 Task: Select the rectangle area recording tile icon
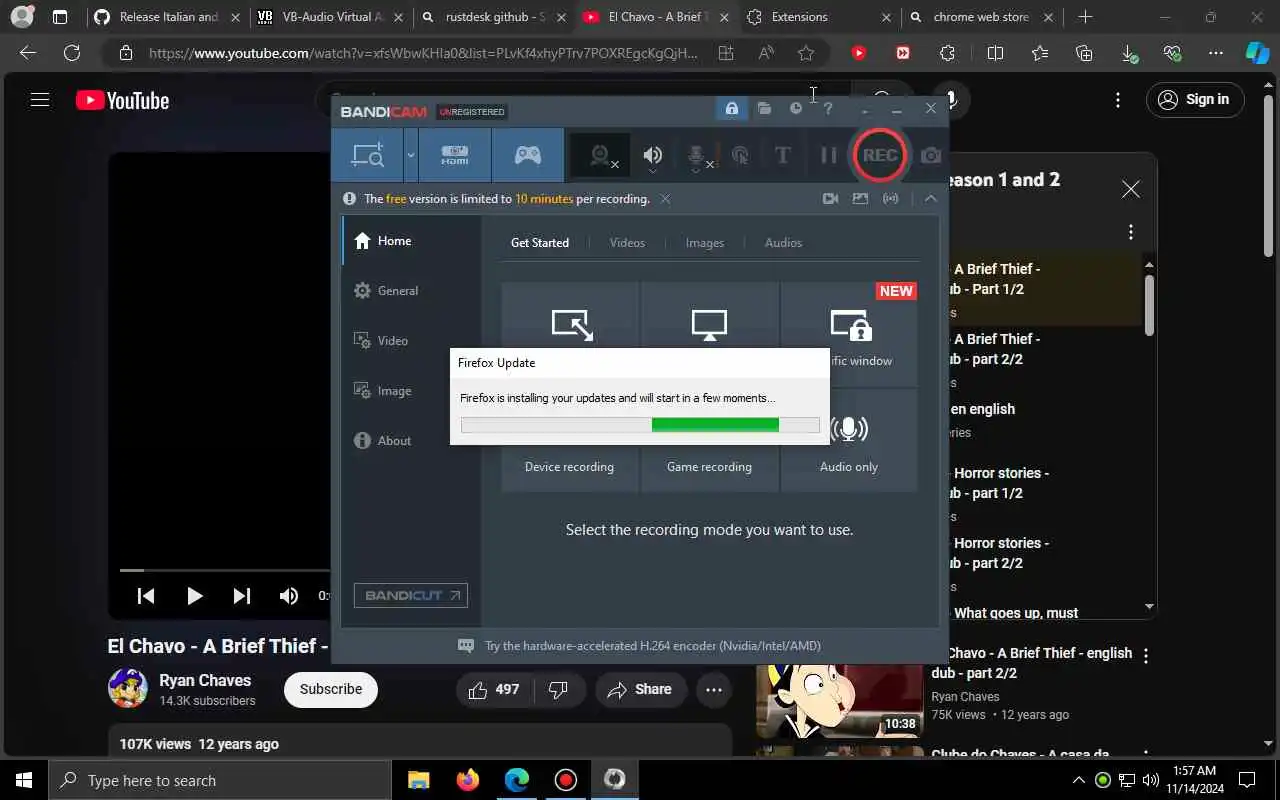[572, 325]
